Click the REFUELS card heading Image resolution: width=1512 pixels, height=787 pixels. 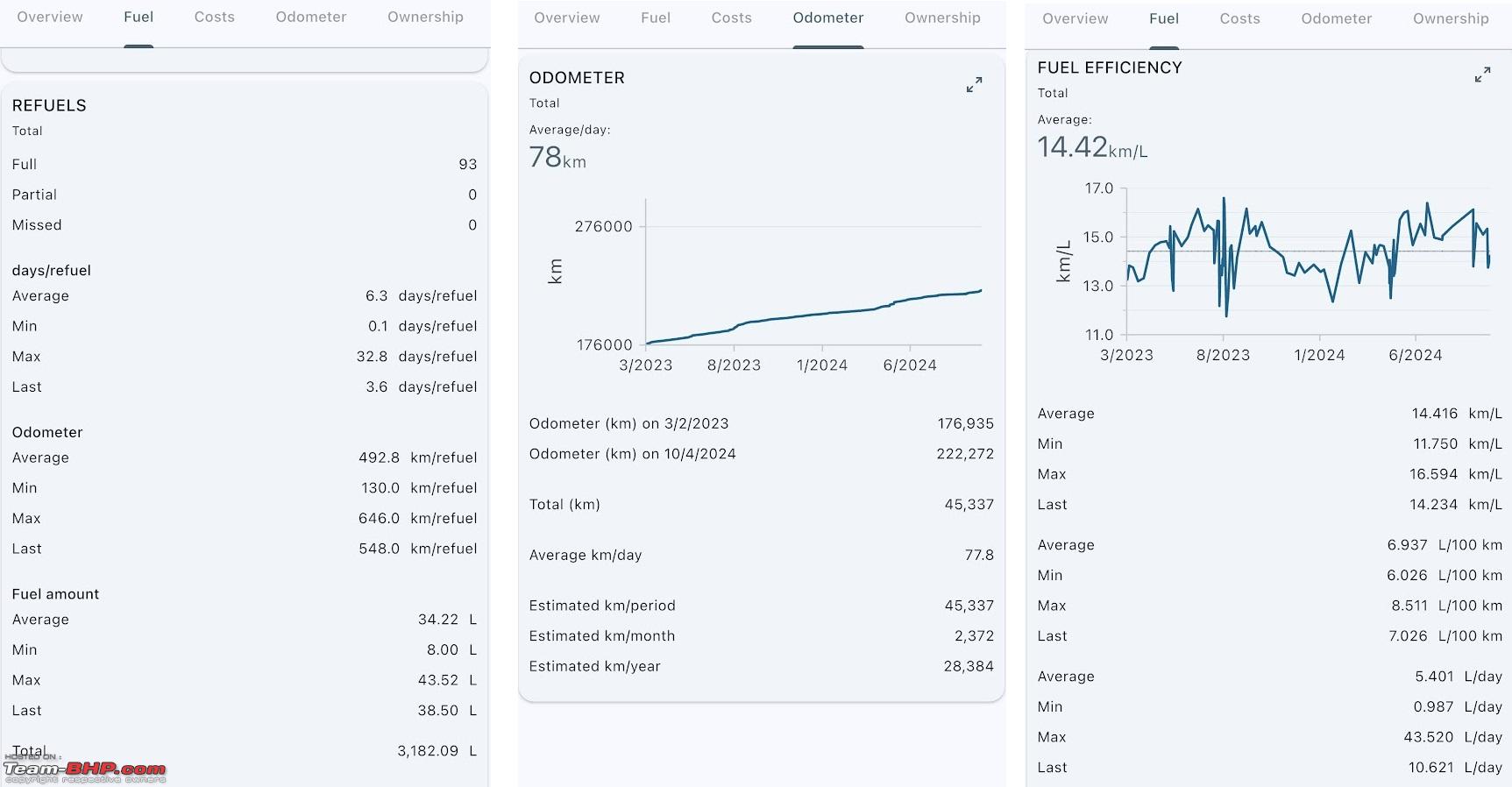[49, 105]
